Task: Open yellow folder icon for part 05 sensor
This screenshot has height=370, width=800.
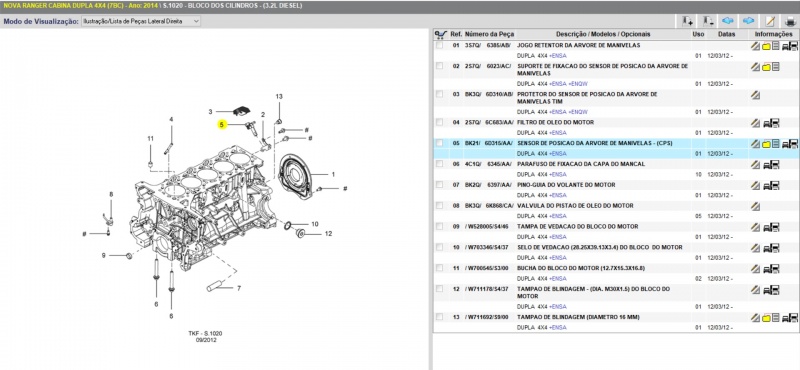Action: [766, 144]
